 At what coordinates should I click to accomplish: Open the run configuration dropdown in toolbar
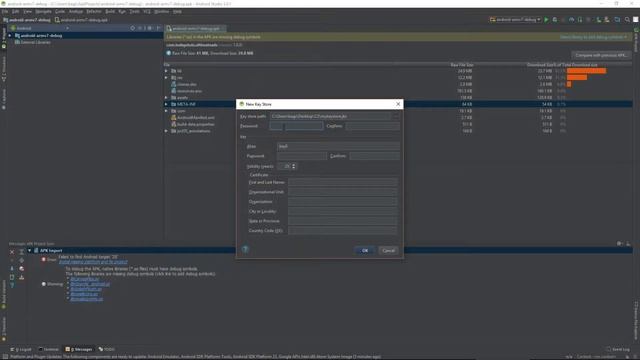click(516, 20)
